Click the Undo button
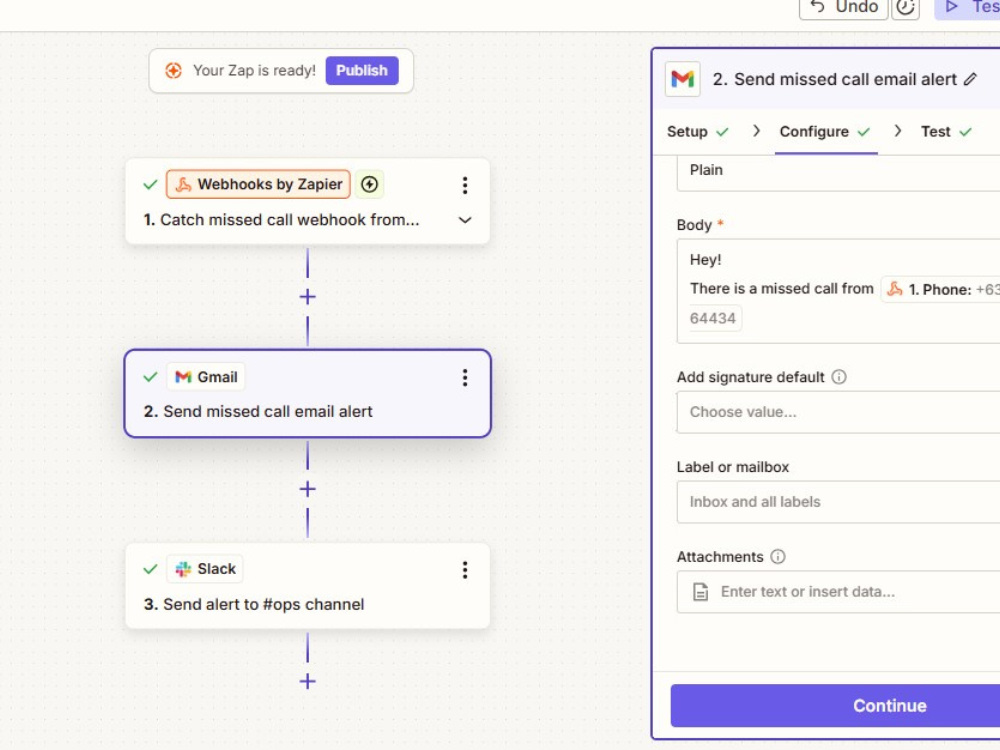1000x750 pixels. pos(843,8)
